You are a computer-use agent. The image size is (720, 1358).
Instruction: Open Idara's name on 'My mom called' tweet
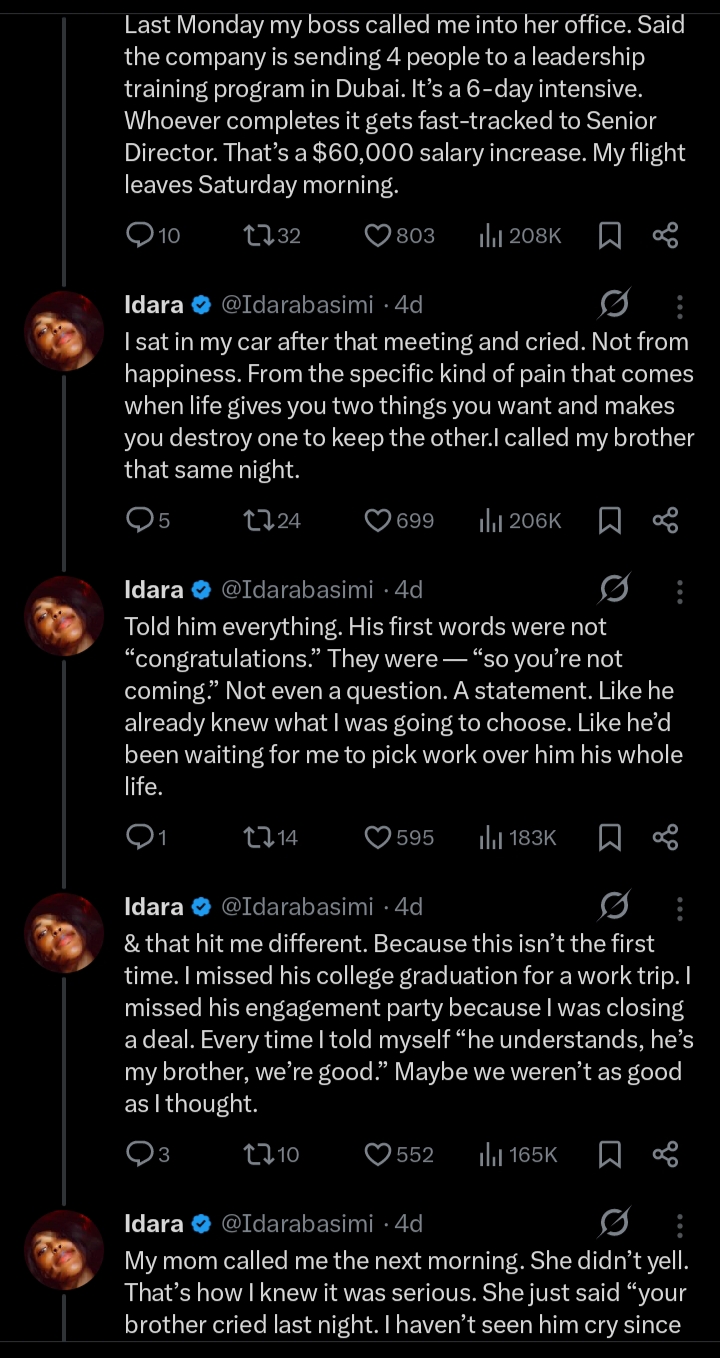click(154, 1224)
